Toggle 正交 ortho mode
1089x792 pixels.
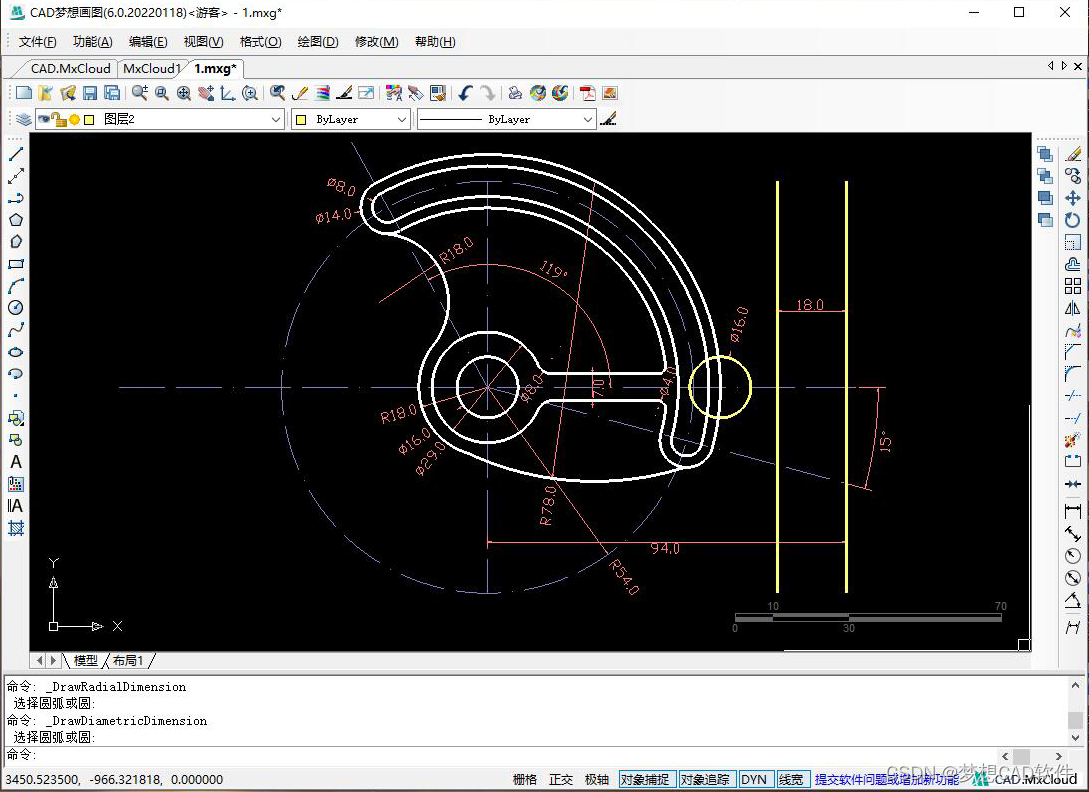click(560, 779)
